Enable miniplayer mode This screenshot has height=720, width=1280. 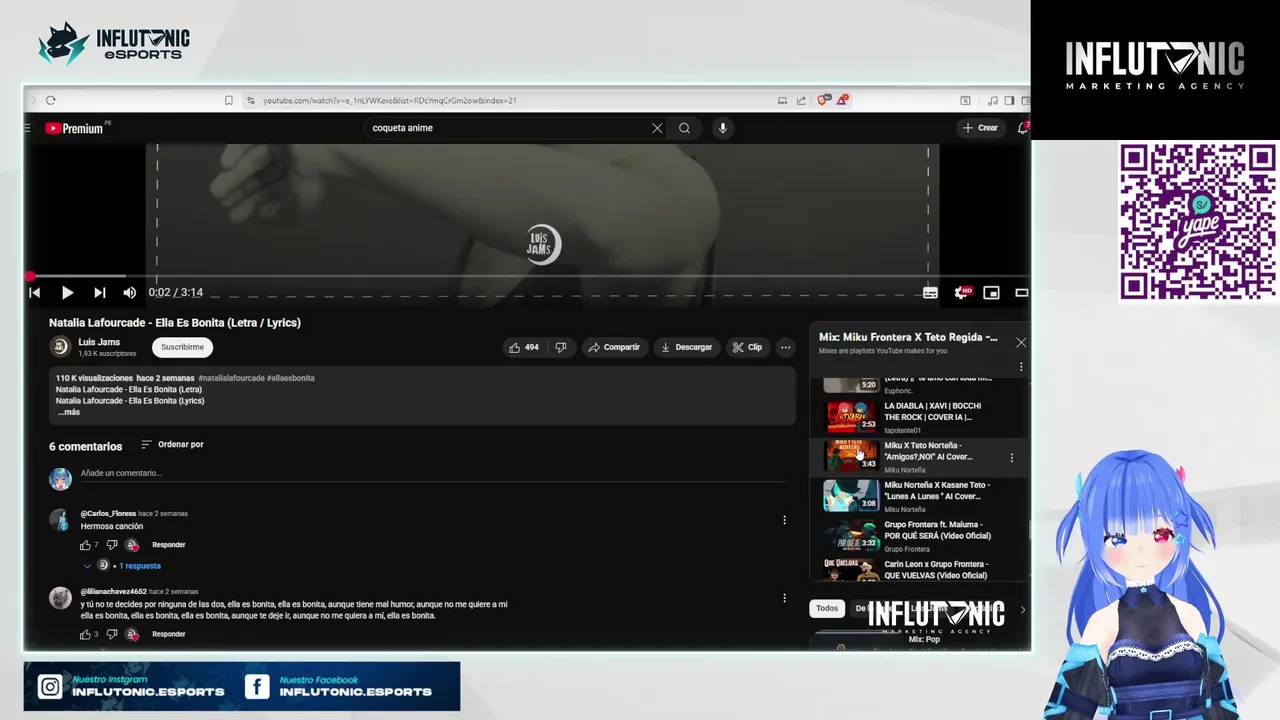click(x=991, y=293)
